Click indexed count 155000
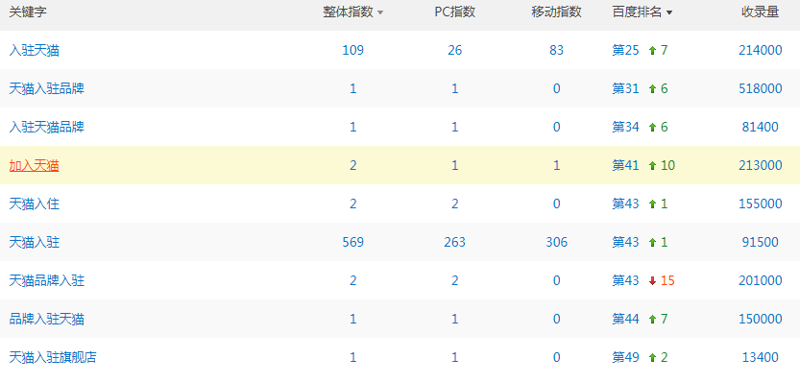The height and width of the screenshot is (383, 800). [x=760, y=204]
